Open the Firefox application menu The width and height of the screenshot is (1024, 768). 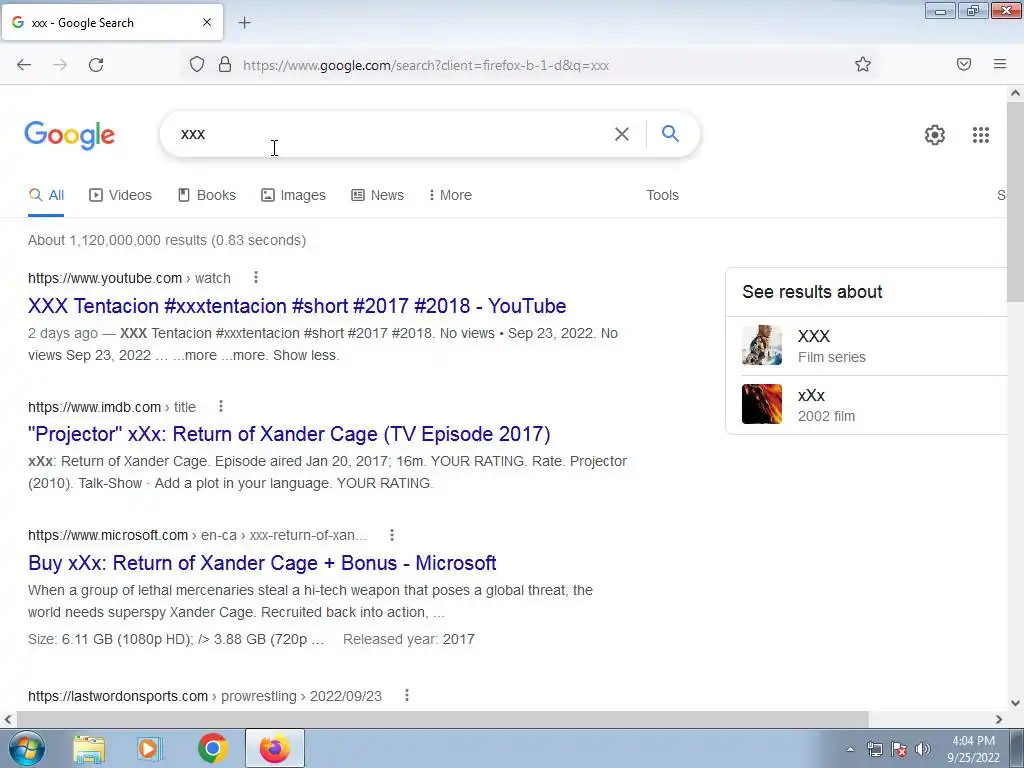(x=1000, y=64)
